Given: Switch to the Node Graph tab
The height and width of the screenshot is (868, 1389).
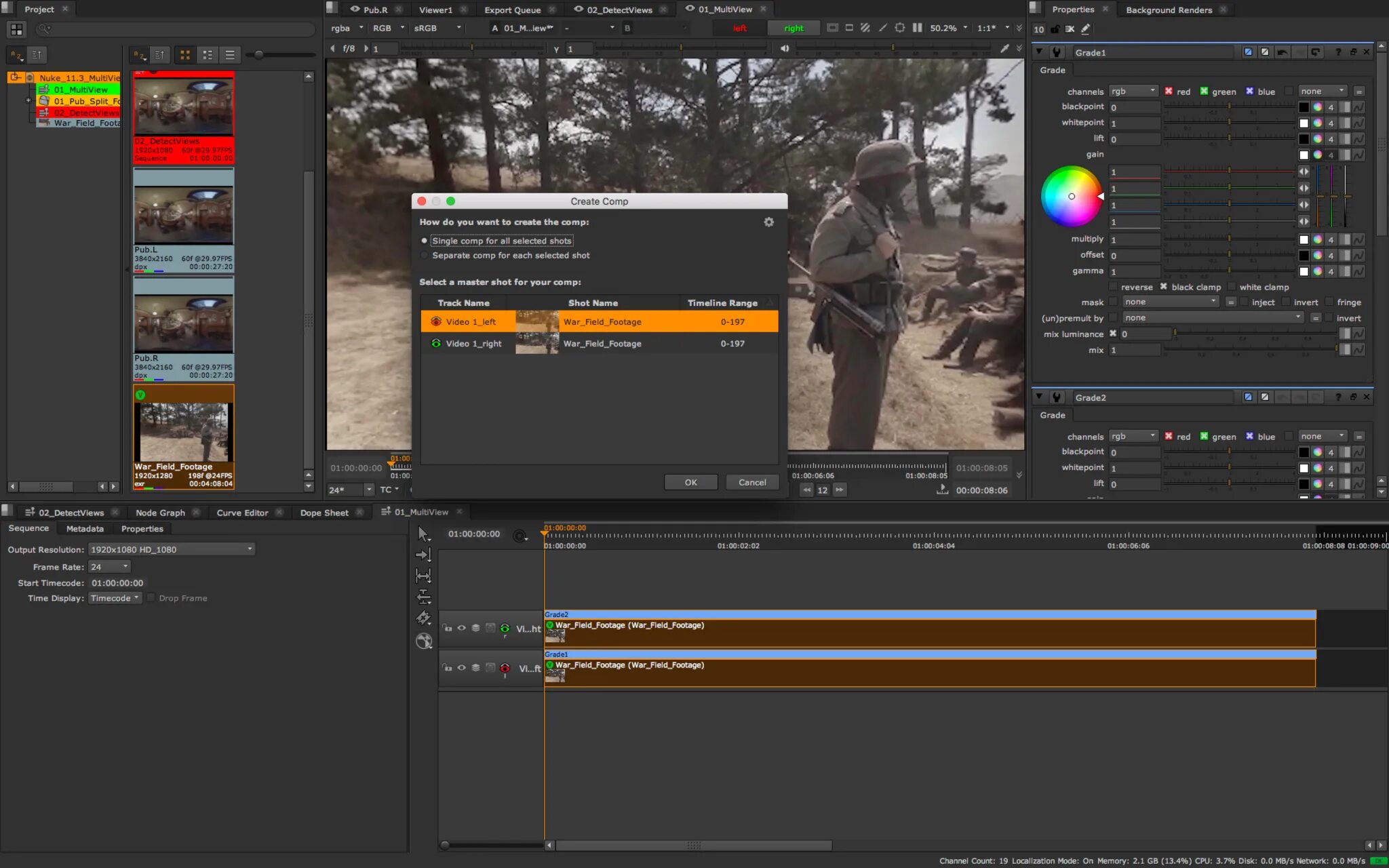Looking at the screenshot, I should [x=160, y=513].
